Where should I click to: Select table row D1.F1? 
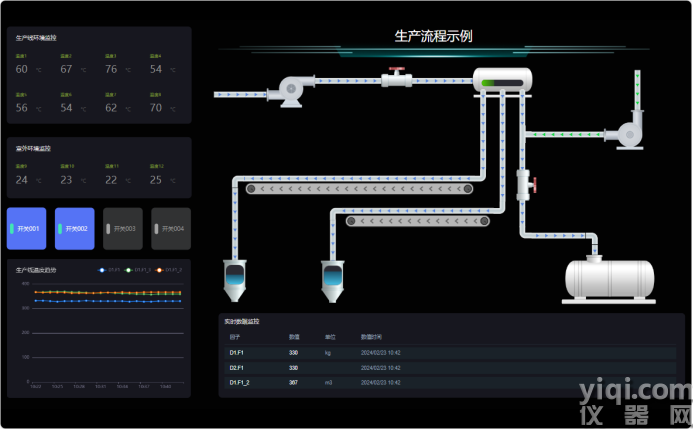(x=450, y=353)
